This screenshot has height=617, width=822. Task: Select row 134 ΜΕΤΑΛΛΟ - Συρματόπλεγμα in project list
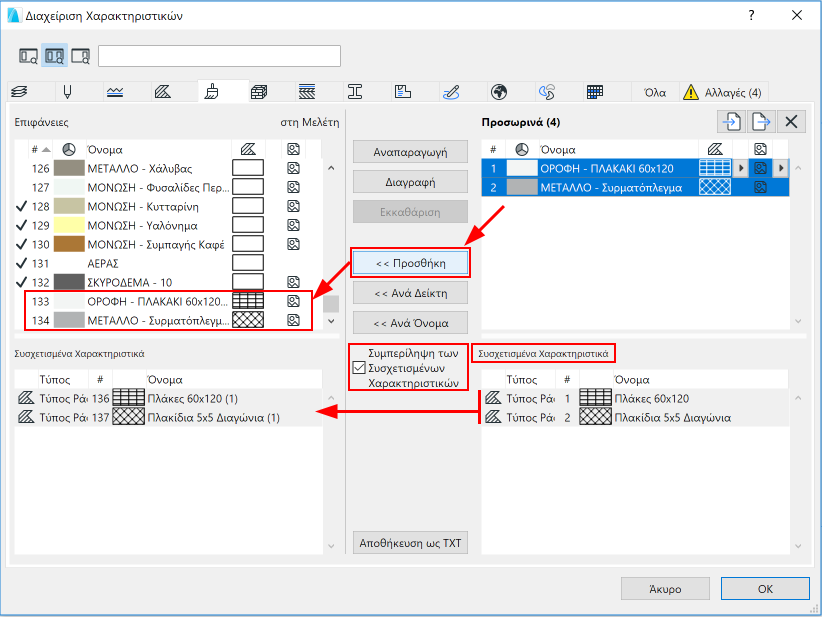168,320
